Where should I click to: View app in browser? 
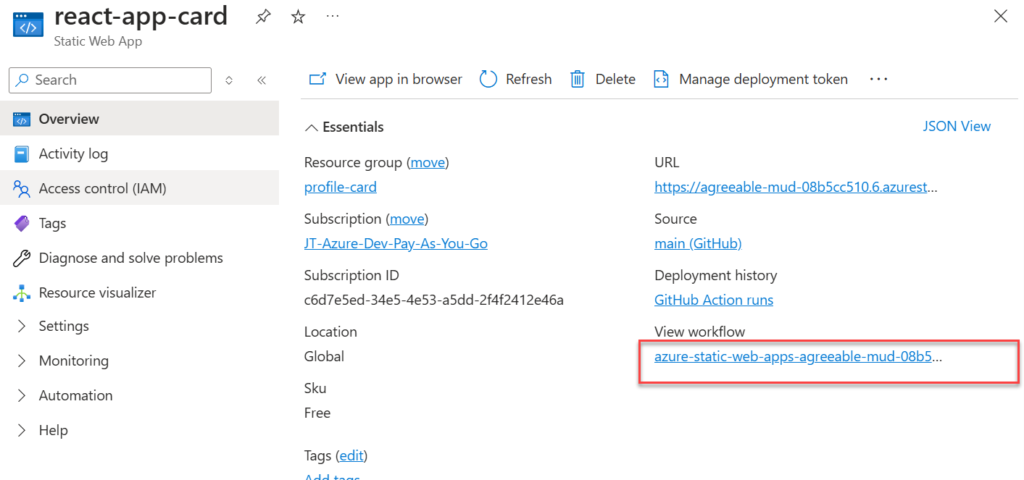pyautogui.click(x=385, y=79)
